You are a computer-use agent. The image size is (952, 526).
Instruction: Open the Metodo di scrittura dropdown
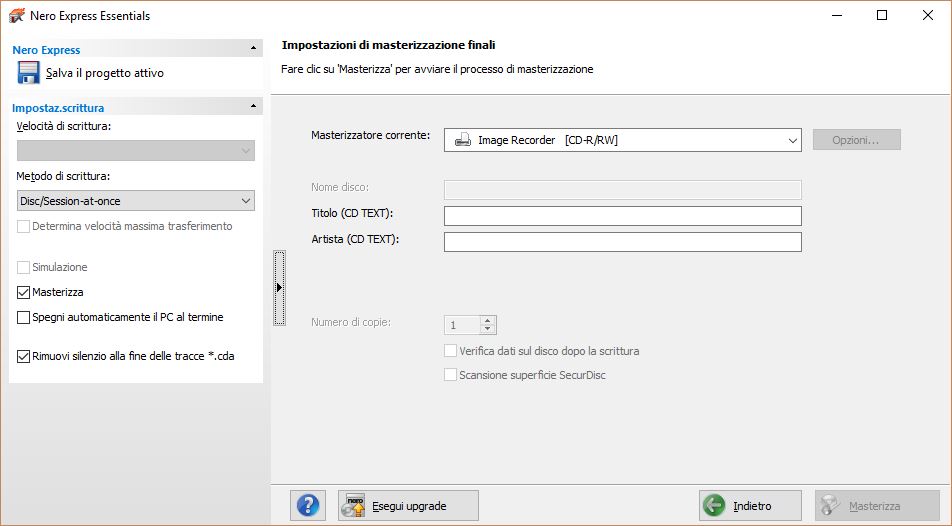(x=135, y=200)
